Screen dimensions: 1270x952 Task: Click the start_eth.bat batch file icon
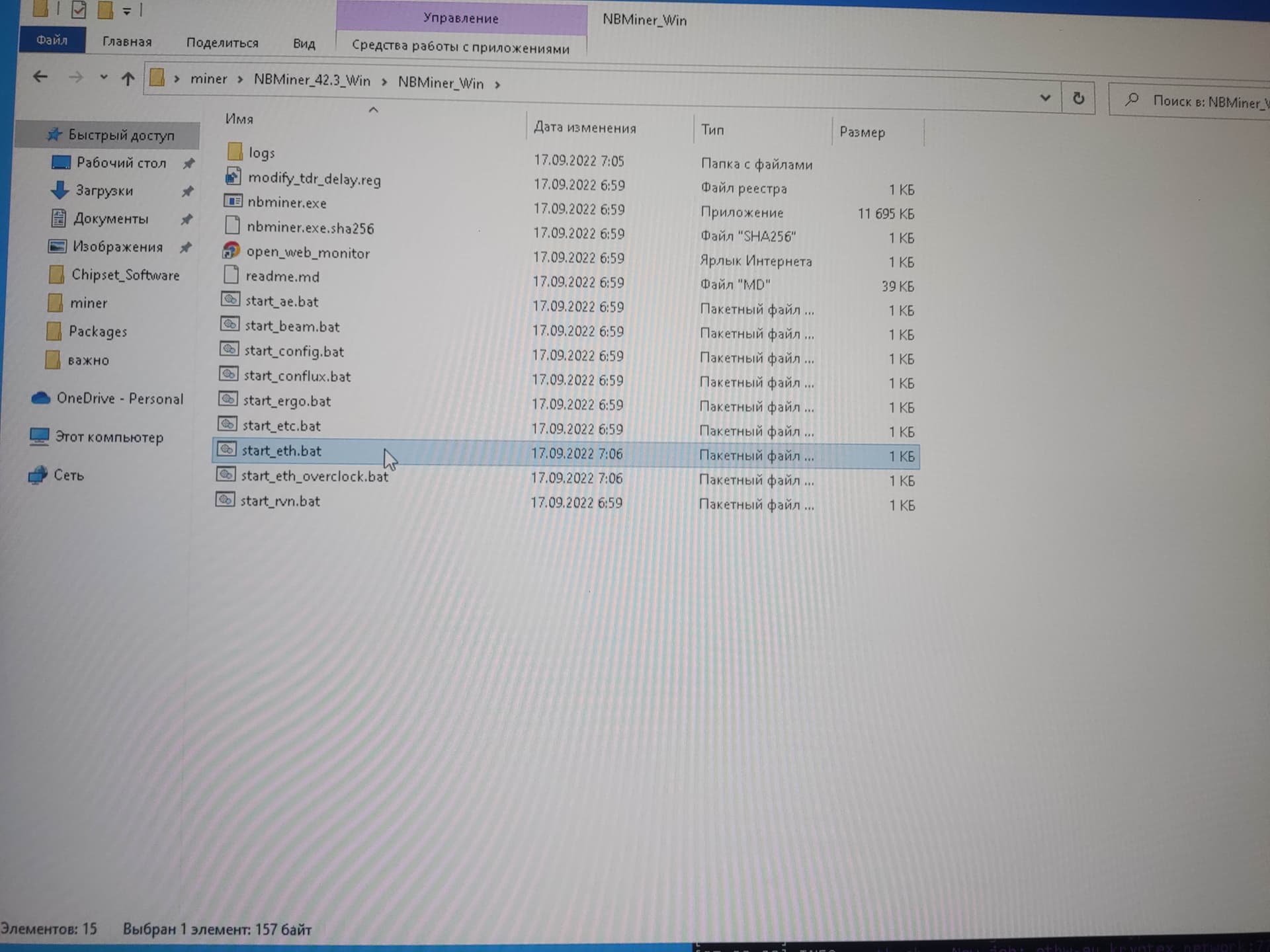227,450
